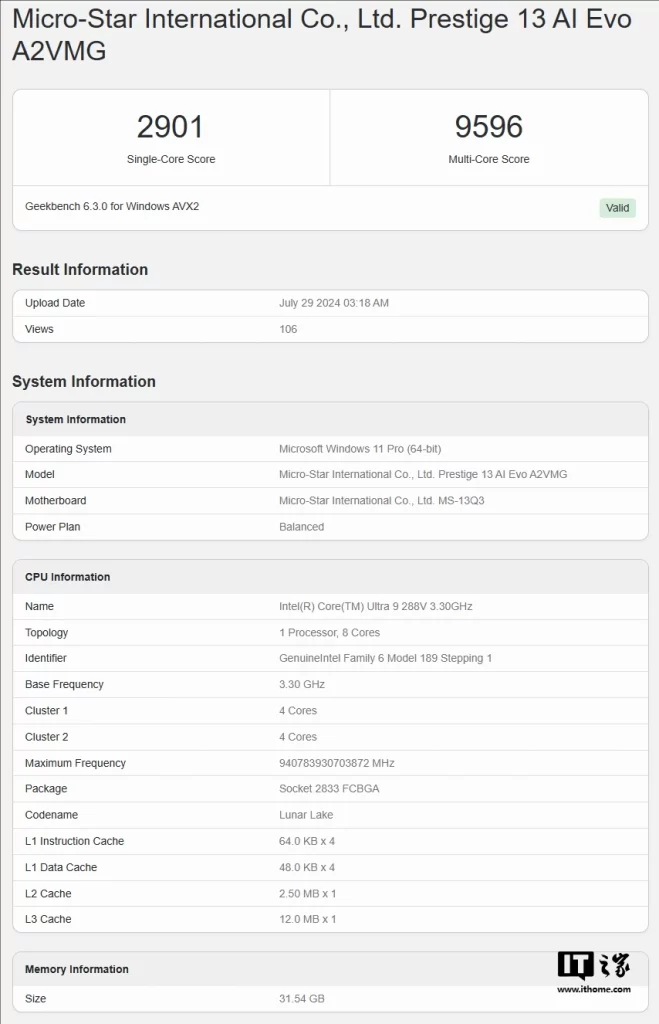
Task: Click the Single-Core Score value 2901
Action: coord(170,127)
